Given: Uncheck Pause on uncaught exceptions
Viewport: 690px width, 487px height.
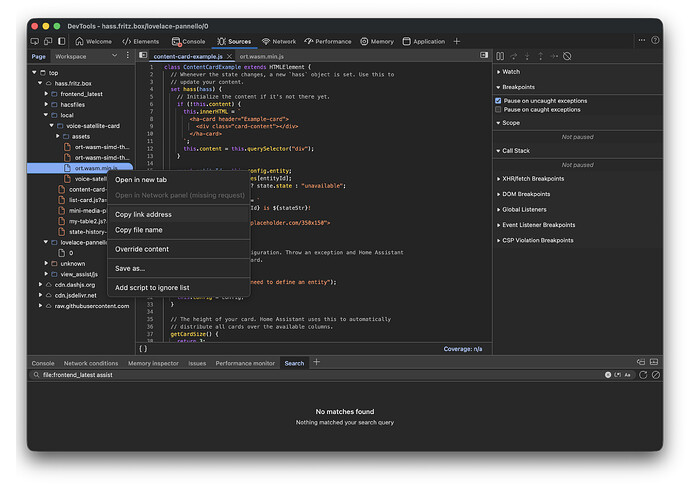Looking at the screenshot, I should (499, 101).
